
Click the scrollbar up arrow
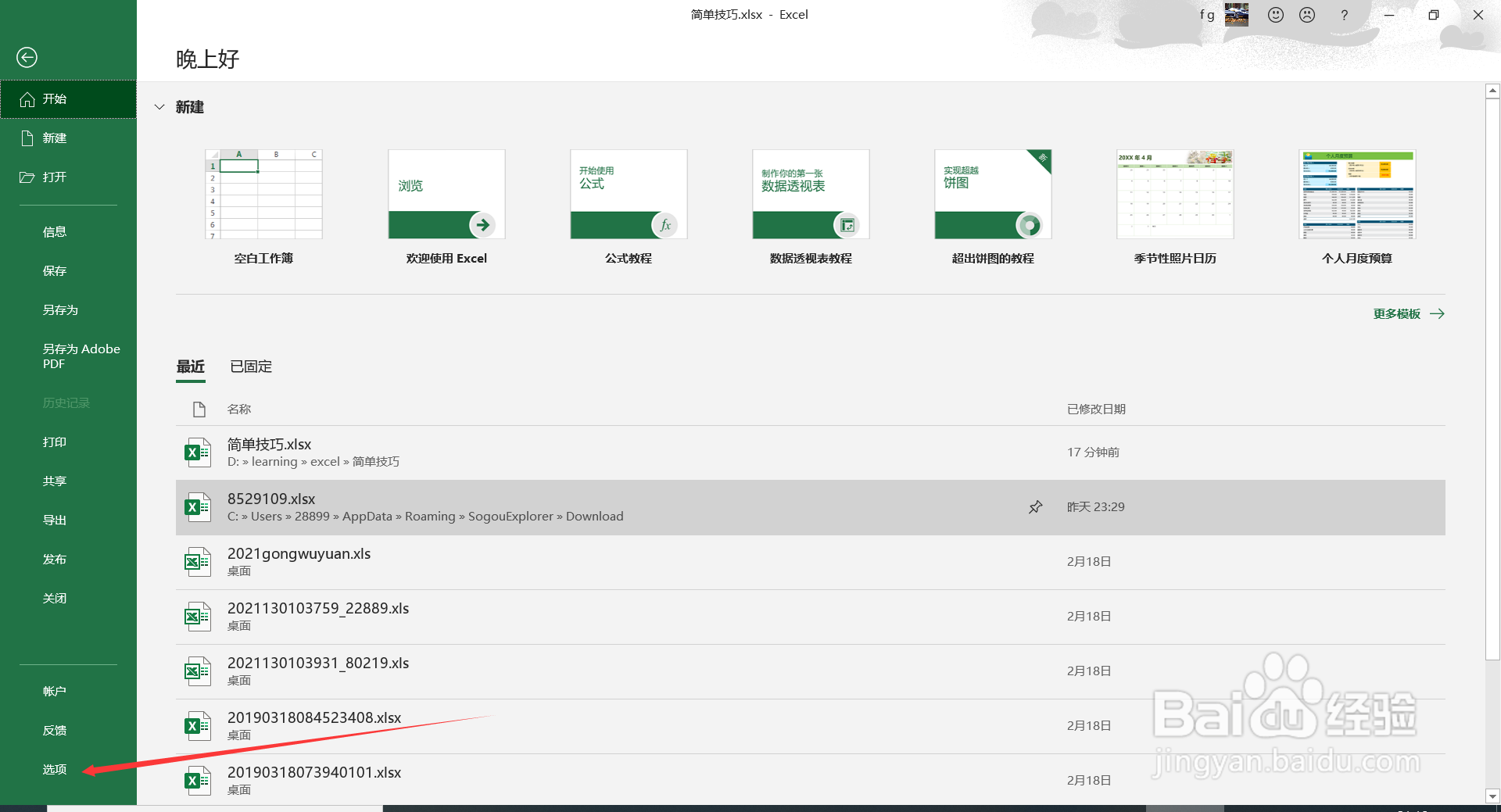pos(1492,91)
